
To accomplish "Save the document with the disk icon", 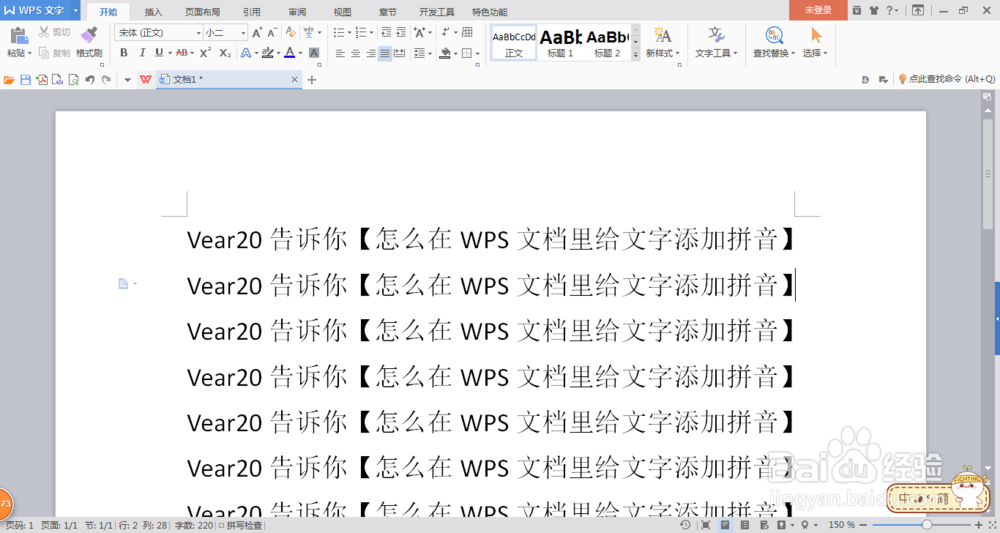I will tap(26, 80).
